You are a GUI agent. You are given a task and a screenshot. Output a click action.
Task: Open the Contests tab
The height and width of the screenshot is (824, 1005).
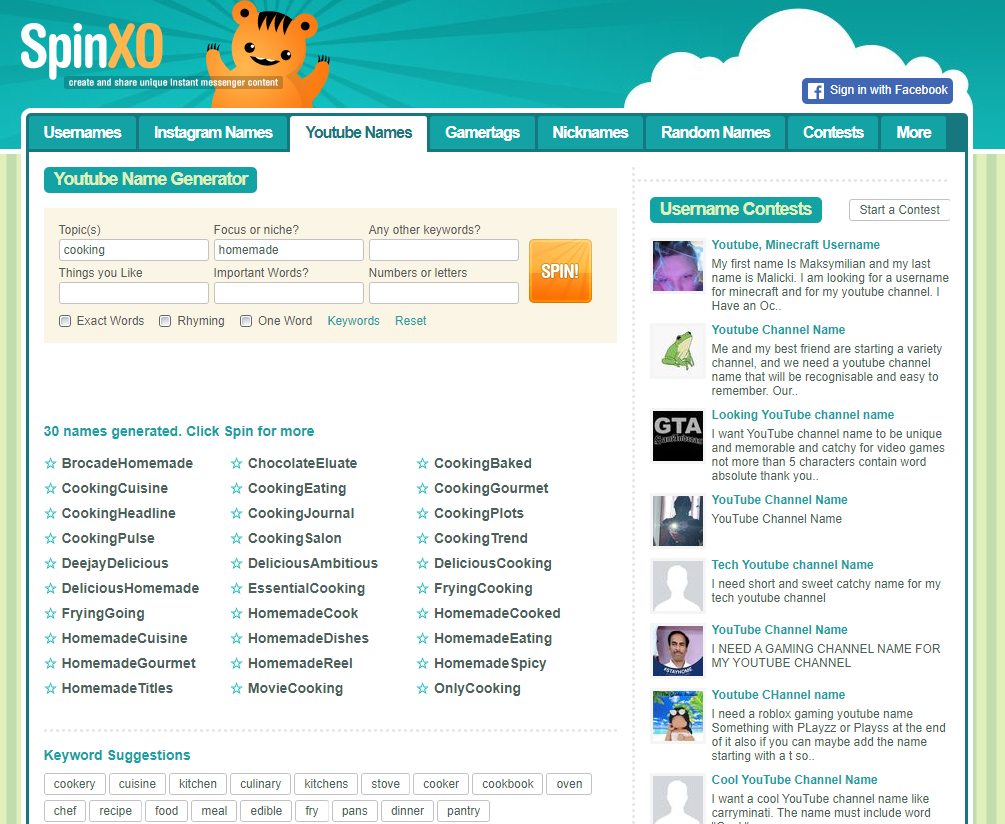833,133
